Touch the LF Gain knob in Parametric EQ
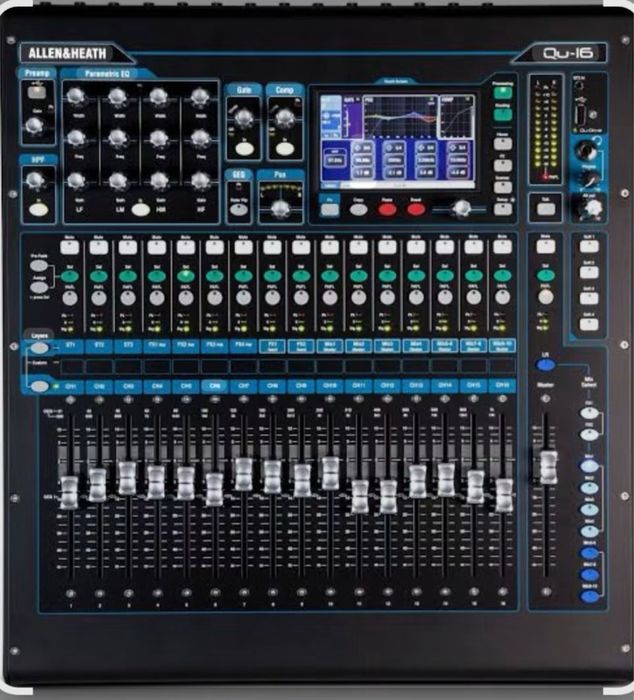Viewport: 634px width, 700px height. pos(76,181)
